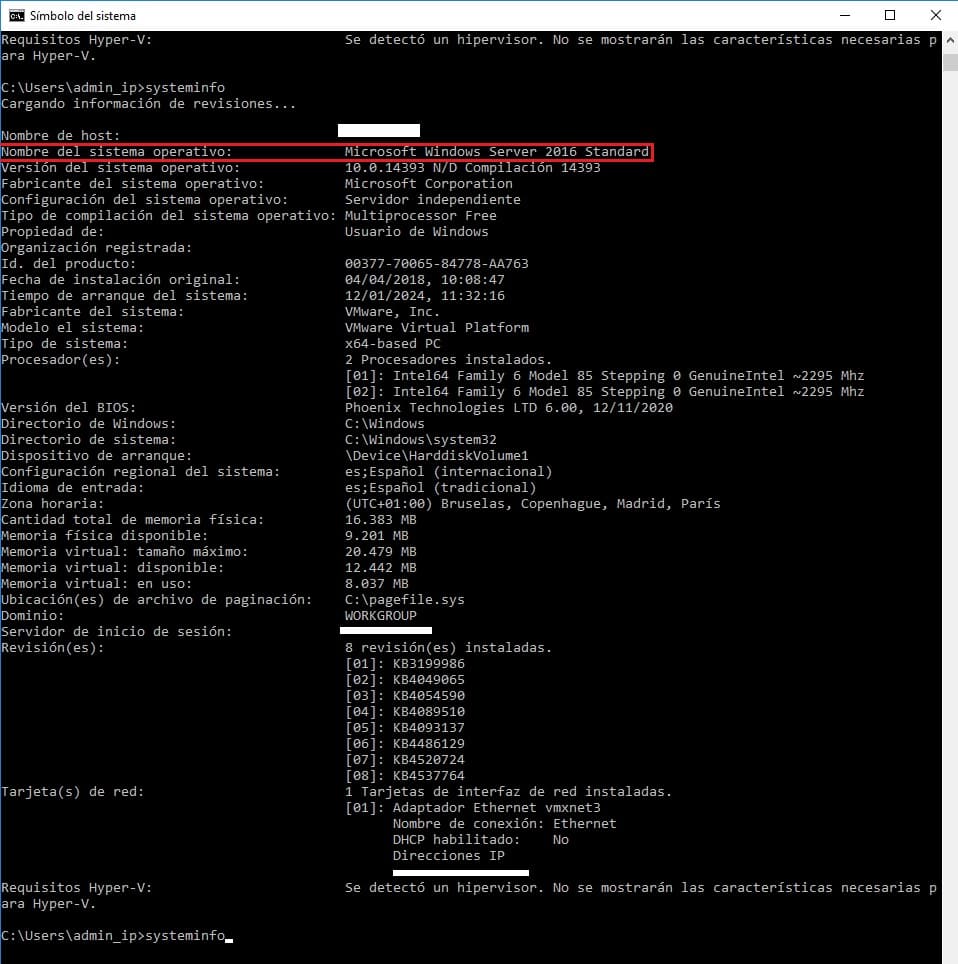958x964 pixels.
Task: Click the scrollbar up arrow
Action: [950, 41]
